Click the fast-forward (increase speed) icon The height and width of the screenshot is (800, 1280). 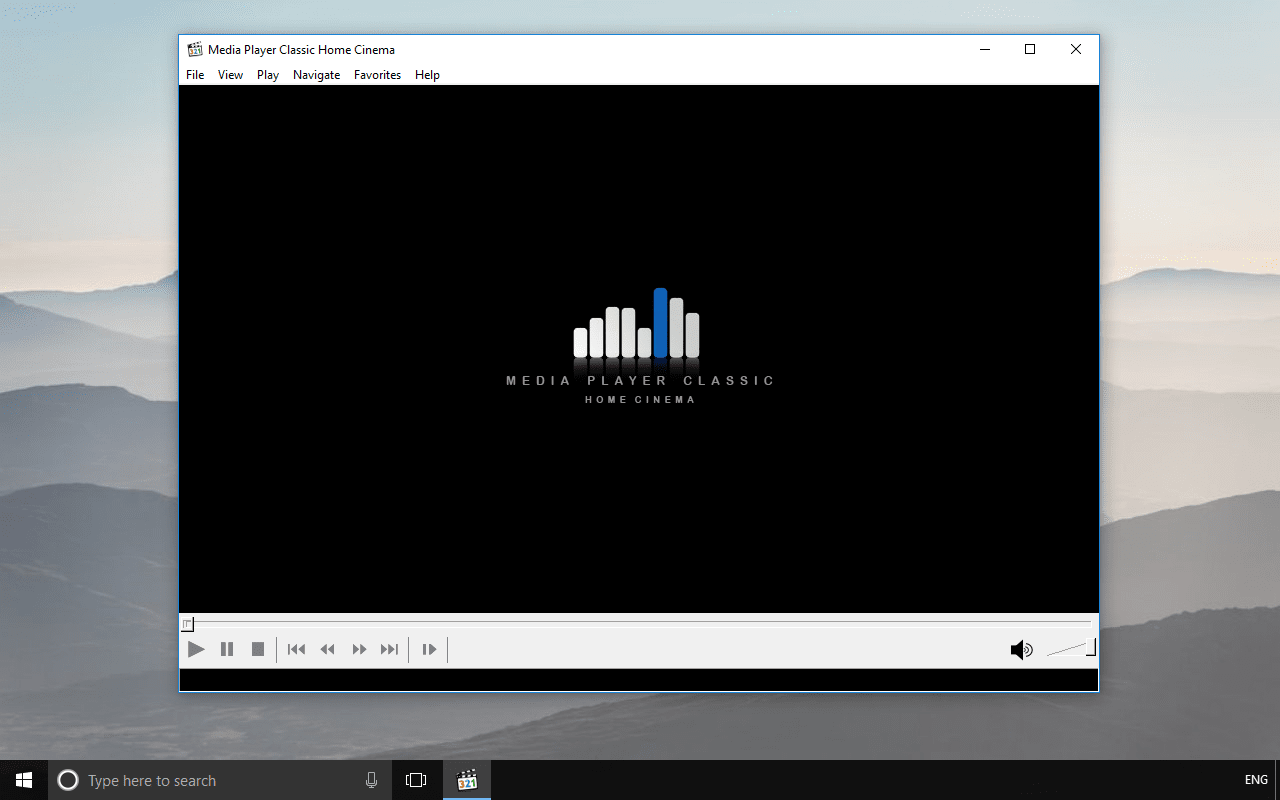359,650
